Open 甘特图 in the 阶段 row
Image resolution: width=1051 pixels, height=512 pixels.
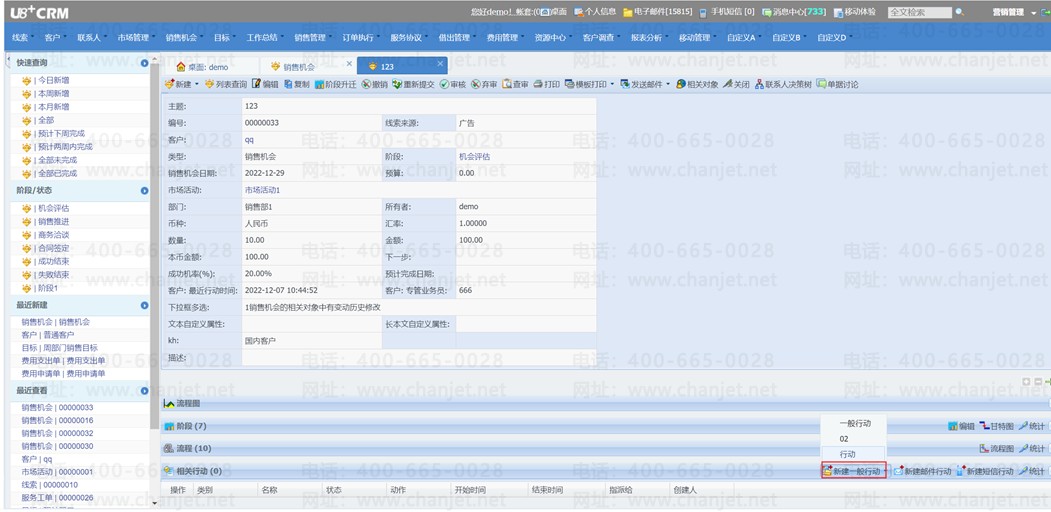click(x=997, y=426)
